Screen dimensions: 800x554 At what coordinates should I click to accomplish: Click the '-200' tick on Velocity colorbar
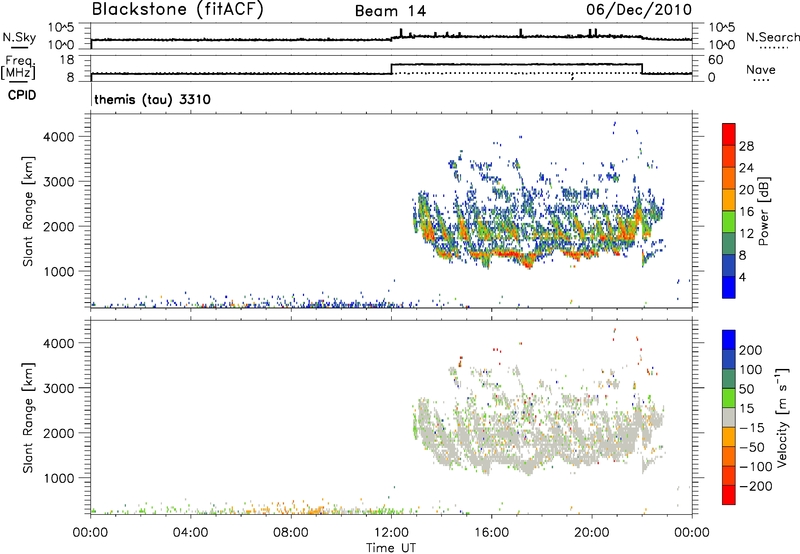point(755,486)
